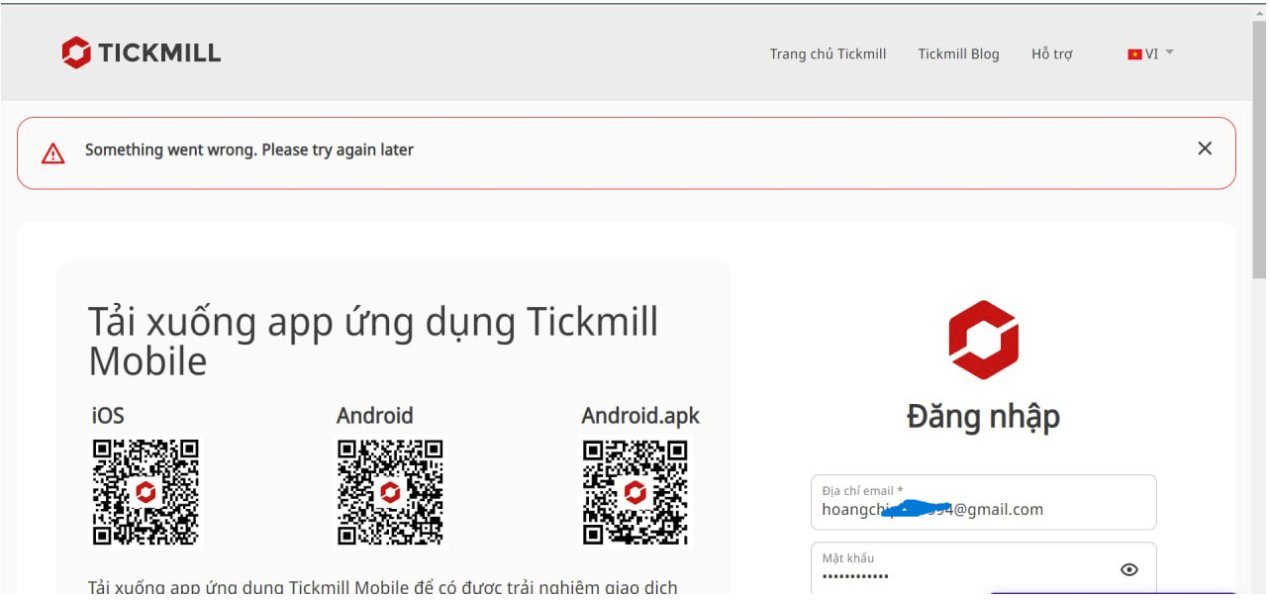Screen dimensions: 1270x600
Task: Click the Tickmill logo in header
Action: coord(141,53)
